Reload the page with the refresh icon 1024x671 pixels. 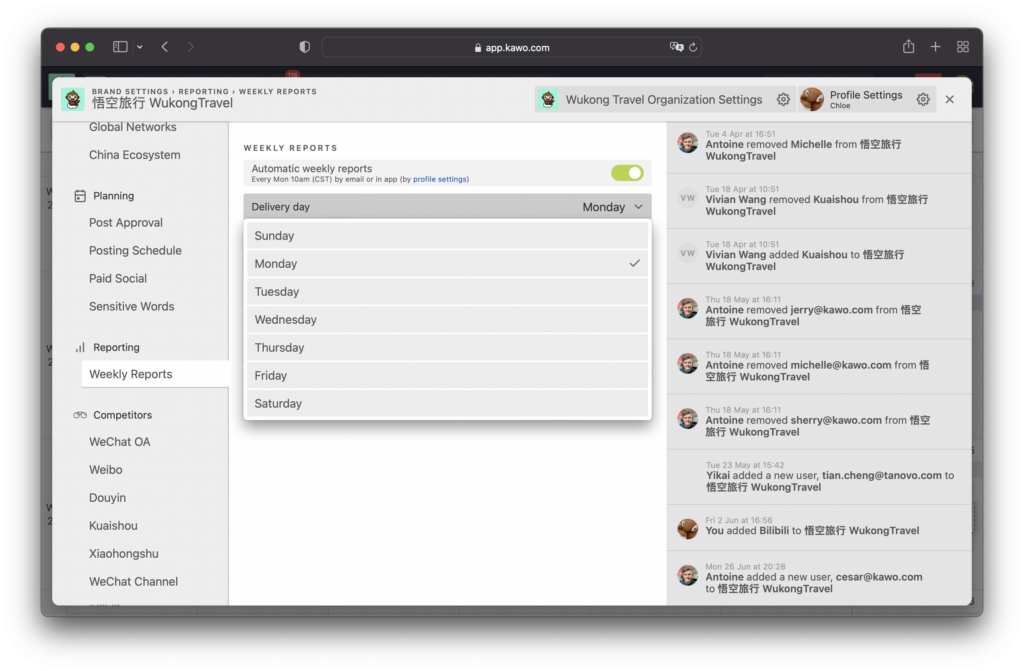(x=693, y=47)
